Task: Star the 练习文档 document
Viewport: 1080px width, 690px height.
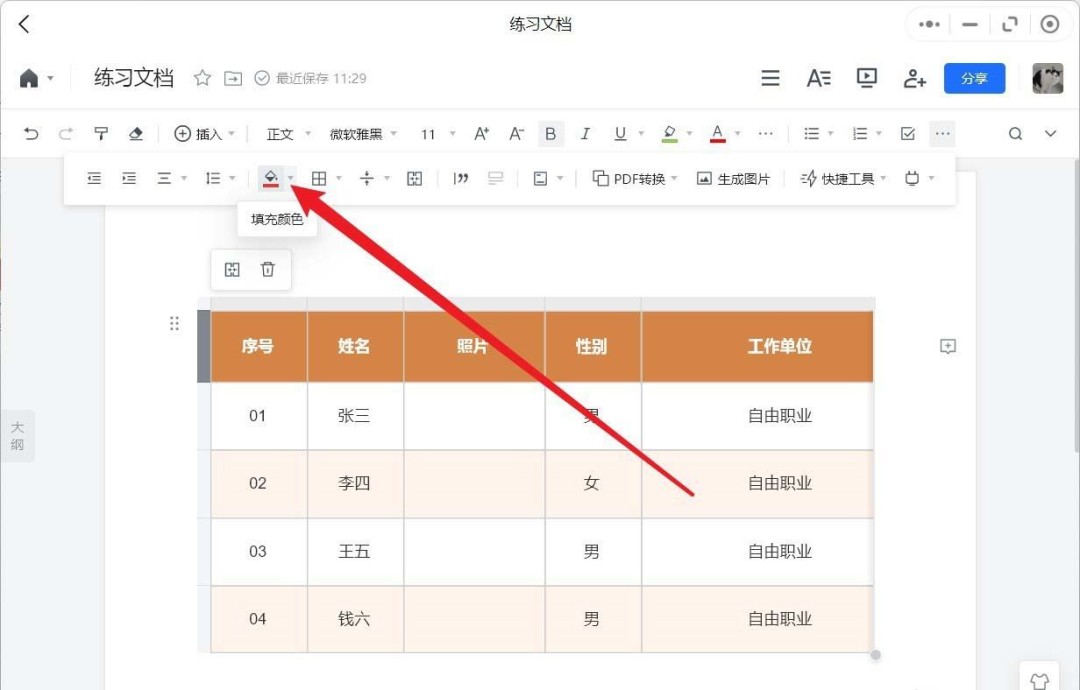Action: (201, 77)
